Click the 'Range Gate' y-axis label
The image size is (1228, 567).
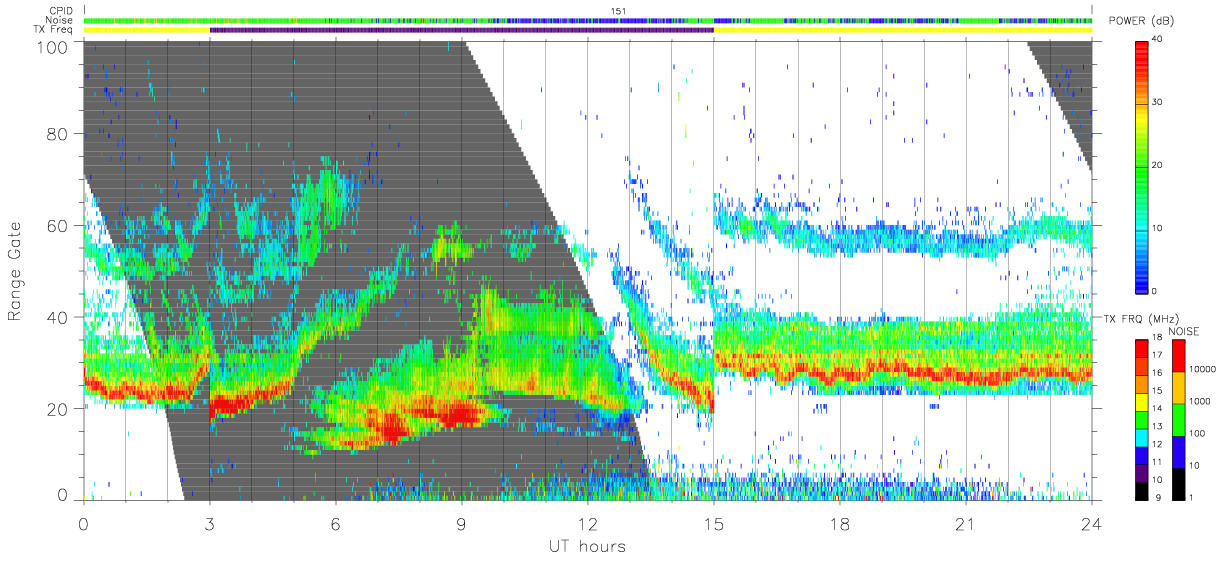(16, 272)
